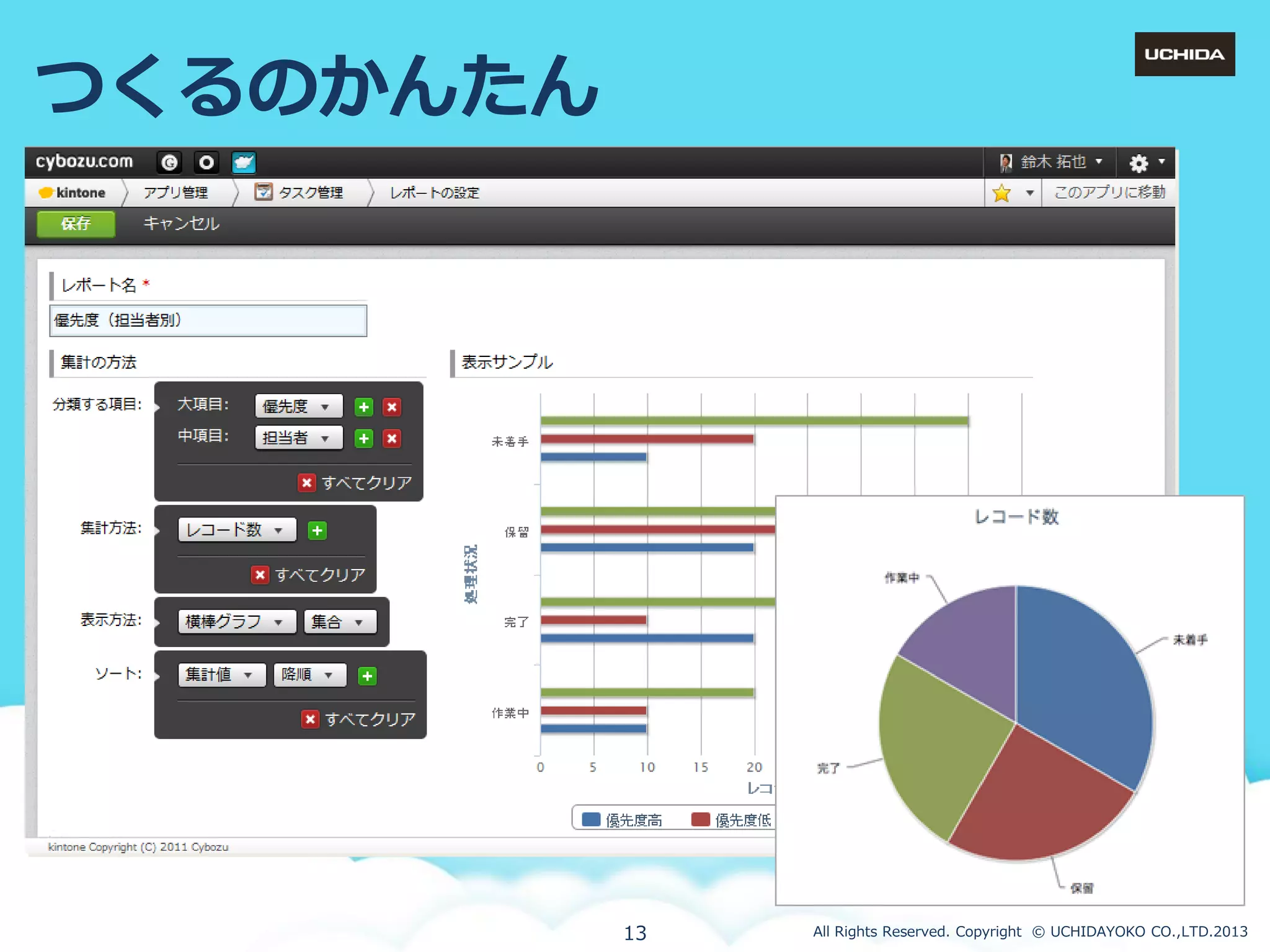Add another aggregation method with green plus
This screenshot has height=952, width=1270.
pyautogui.click(x=317, y=530)
